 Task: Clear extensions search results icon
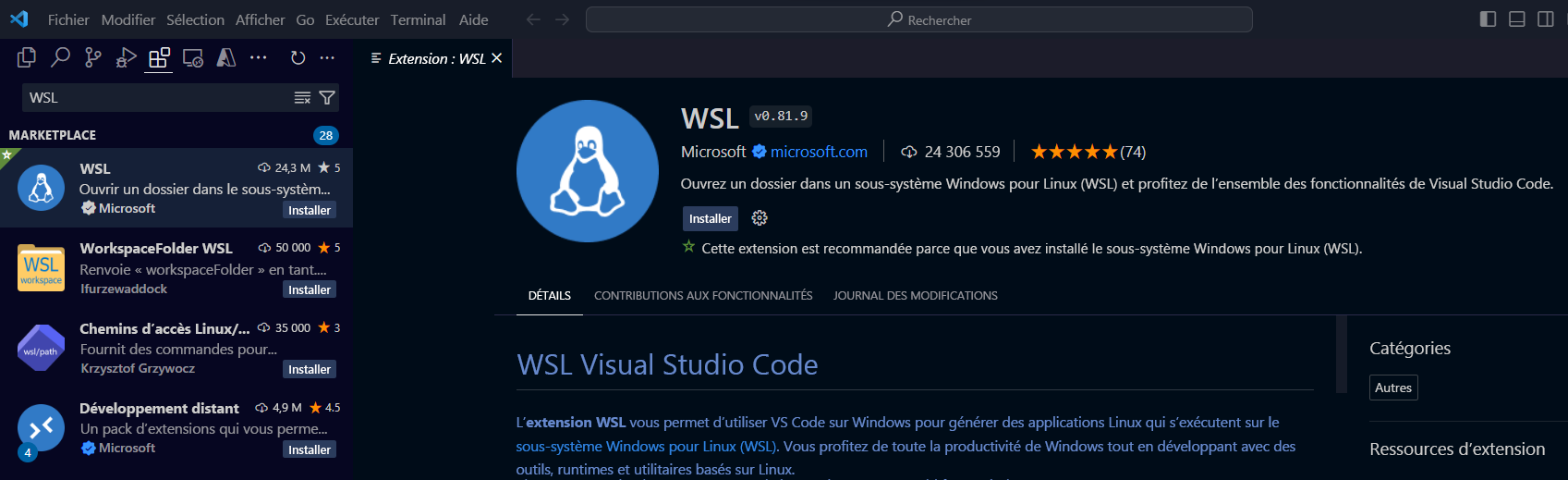302,98
